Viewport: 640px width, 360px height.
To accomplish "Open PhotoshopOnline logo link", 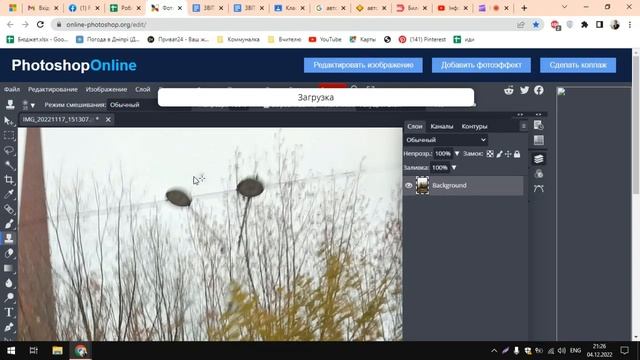I will point(74,65).
